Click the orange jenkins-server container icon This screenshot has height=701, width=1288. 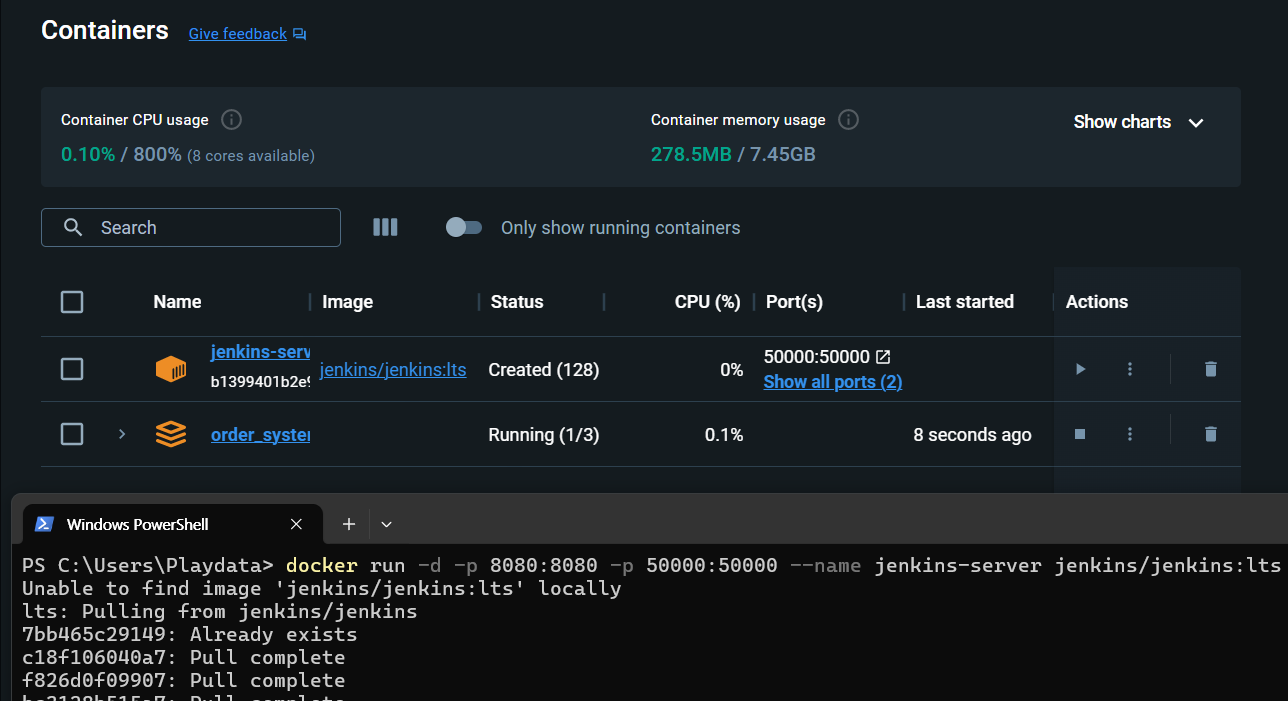point(171,369)
